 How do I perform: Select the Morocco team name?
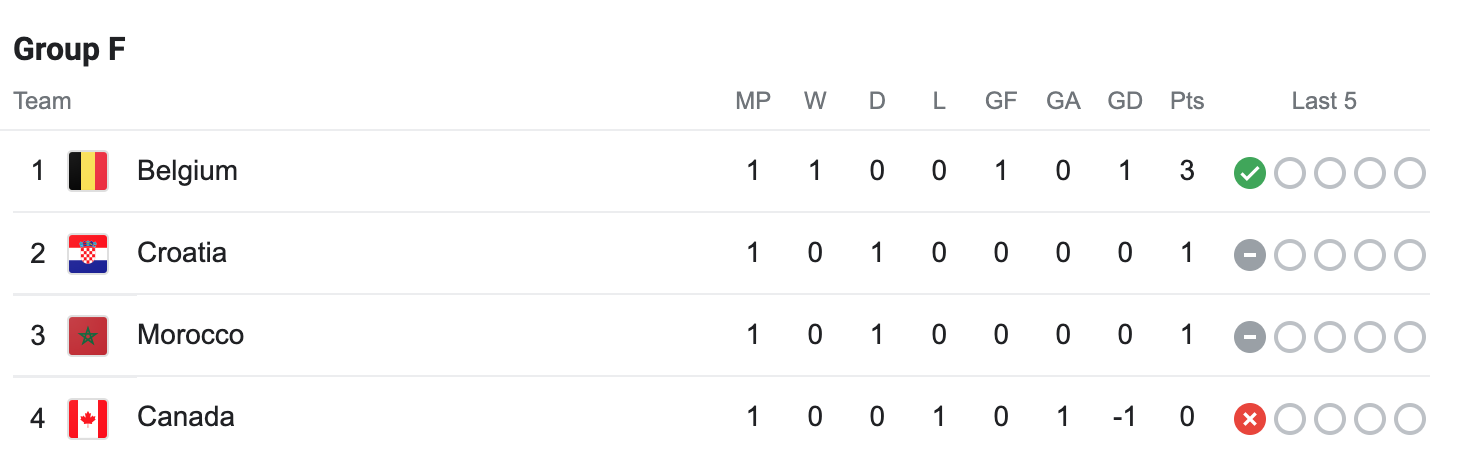coord(190,335)
